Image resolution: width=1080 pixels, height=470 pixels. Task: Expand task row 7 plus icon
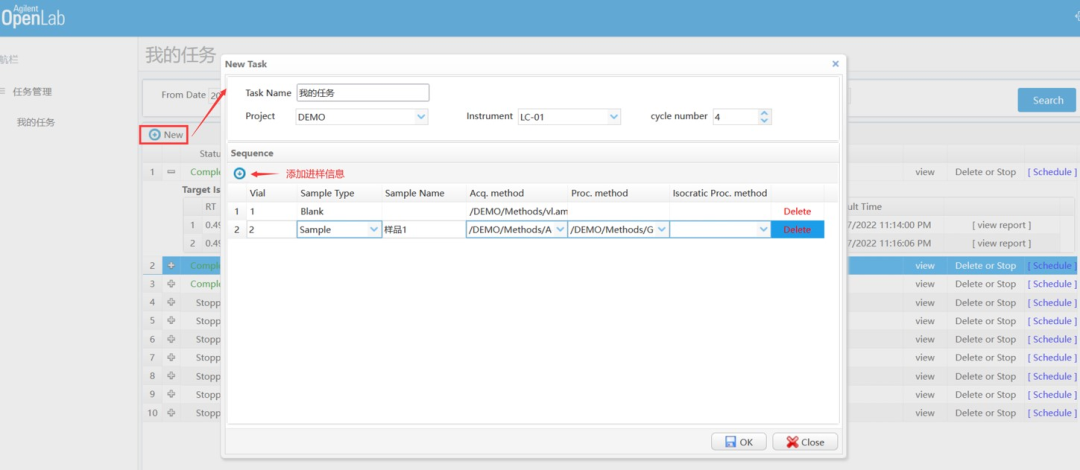[x=171, y=358]
